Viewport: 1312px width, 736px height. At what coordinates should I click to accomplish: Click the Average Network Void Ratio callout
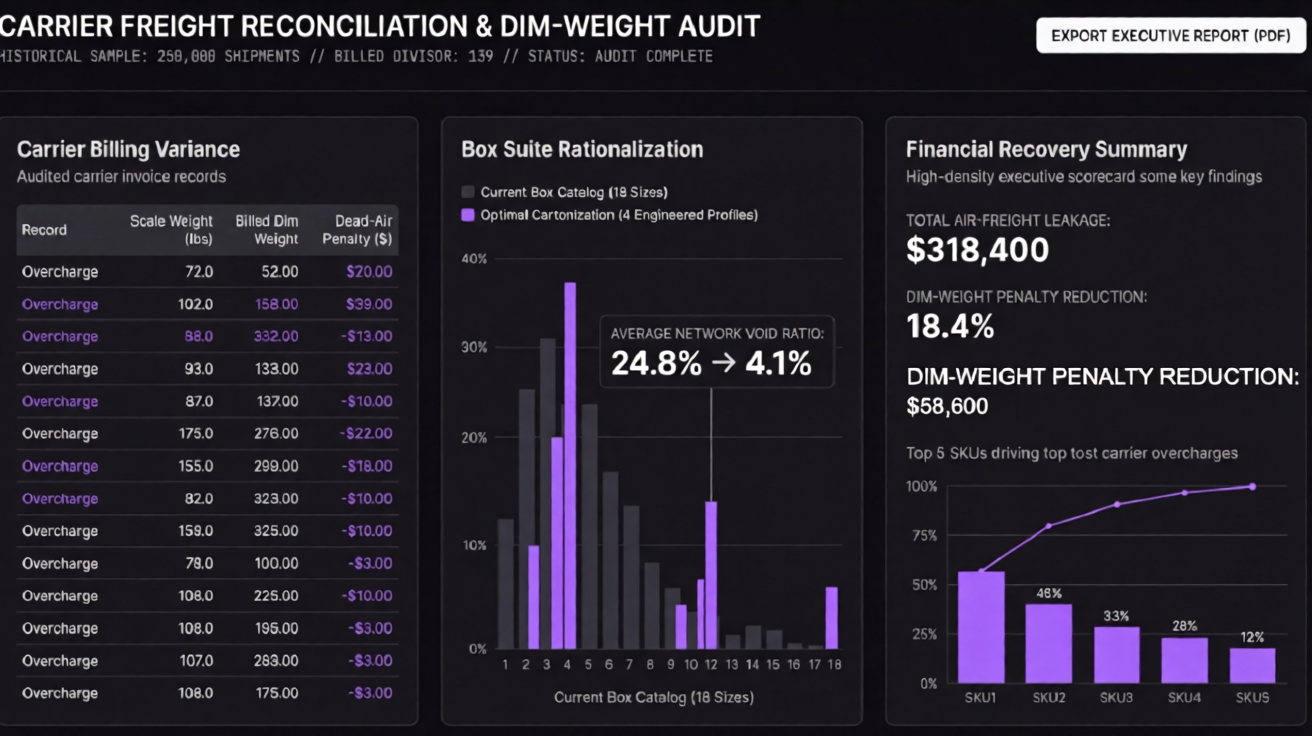[717, 352]
